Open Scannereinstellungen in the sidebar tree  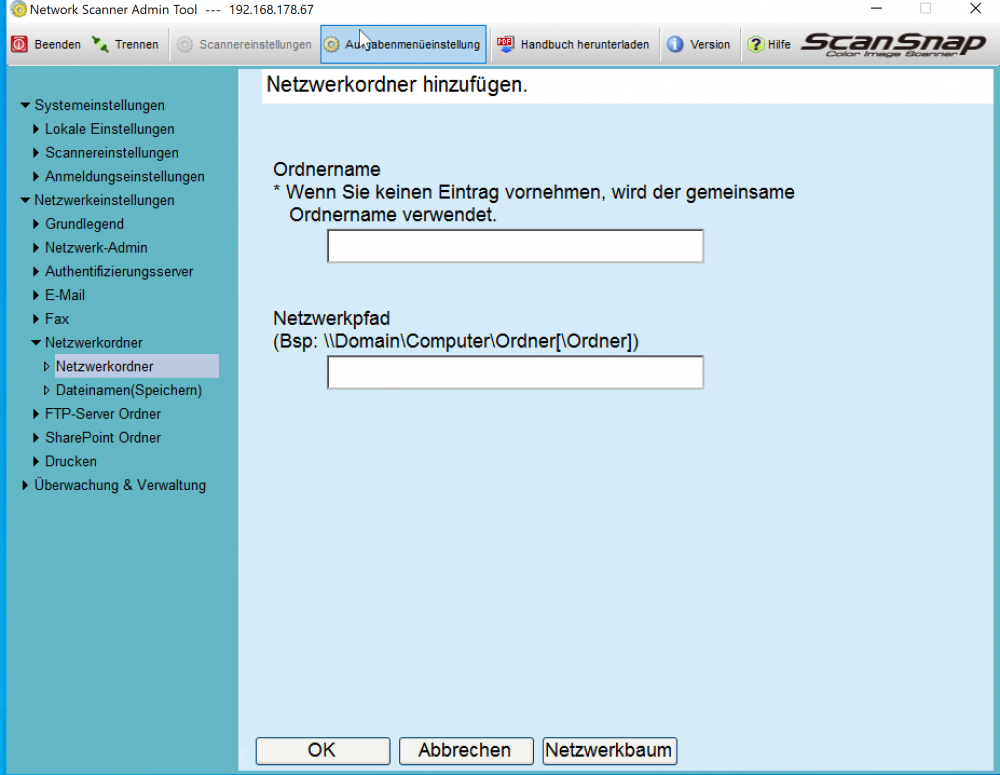click(112, 152)
